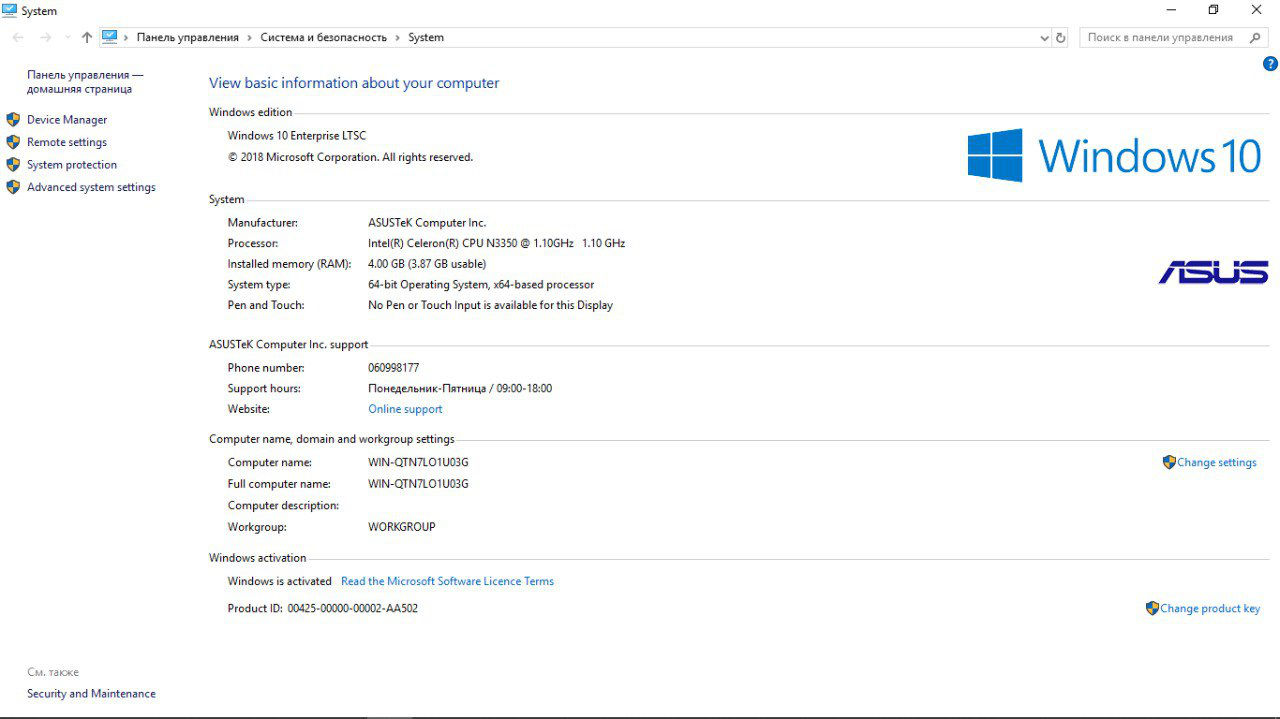This screenshot has width=1280, height=719.
Task: Open System protection in the sidebar
Action: 71,164
